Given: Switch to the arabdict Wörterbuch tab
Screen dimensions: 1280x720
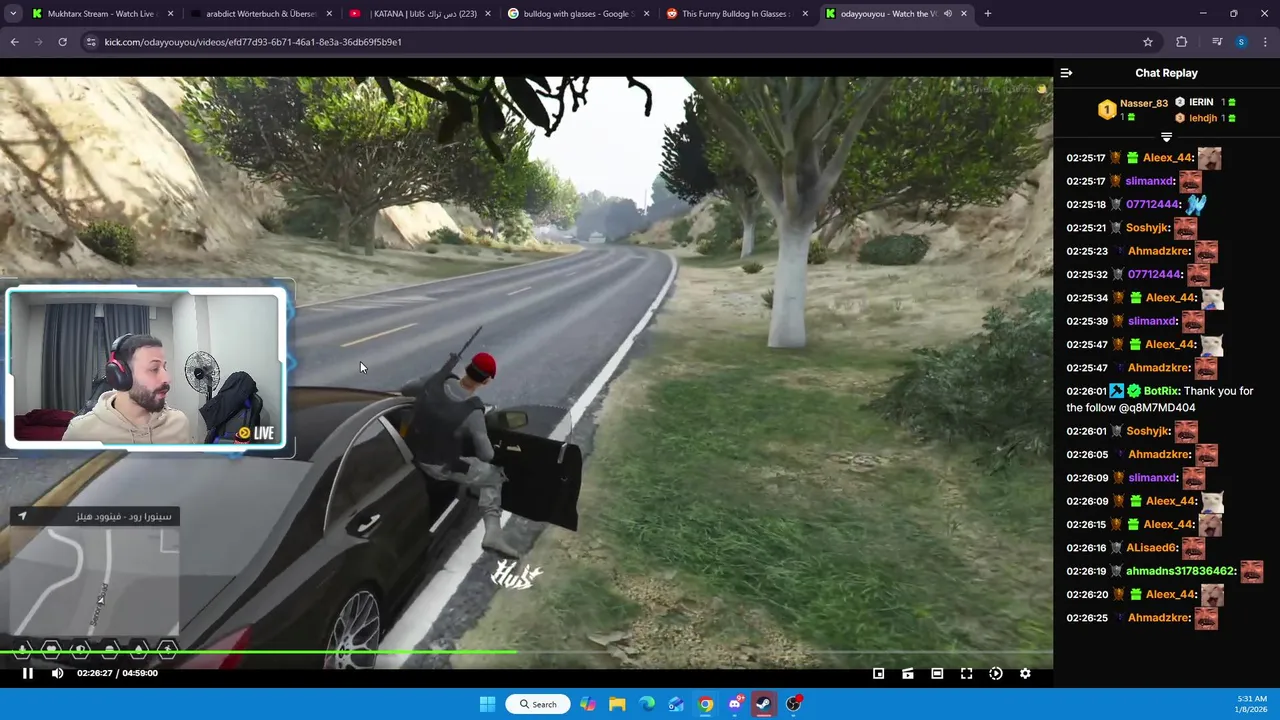Looking at the screenshot, I should [260, 14].
